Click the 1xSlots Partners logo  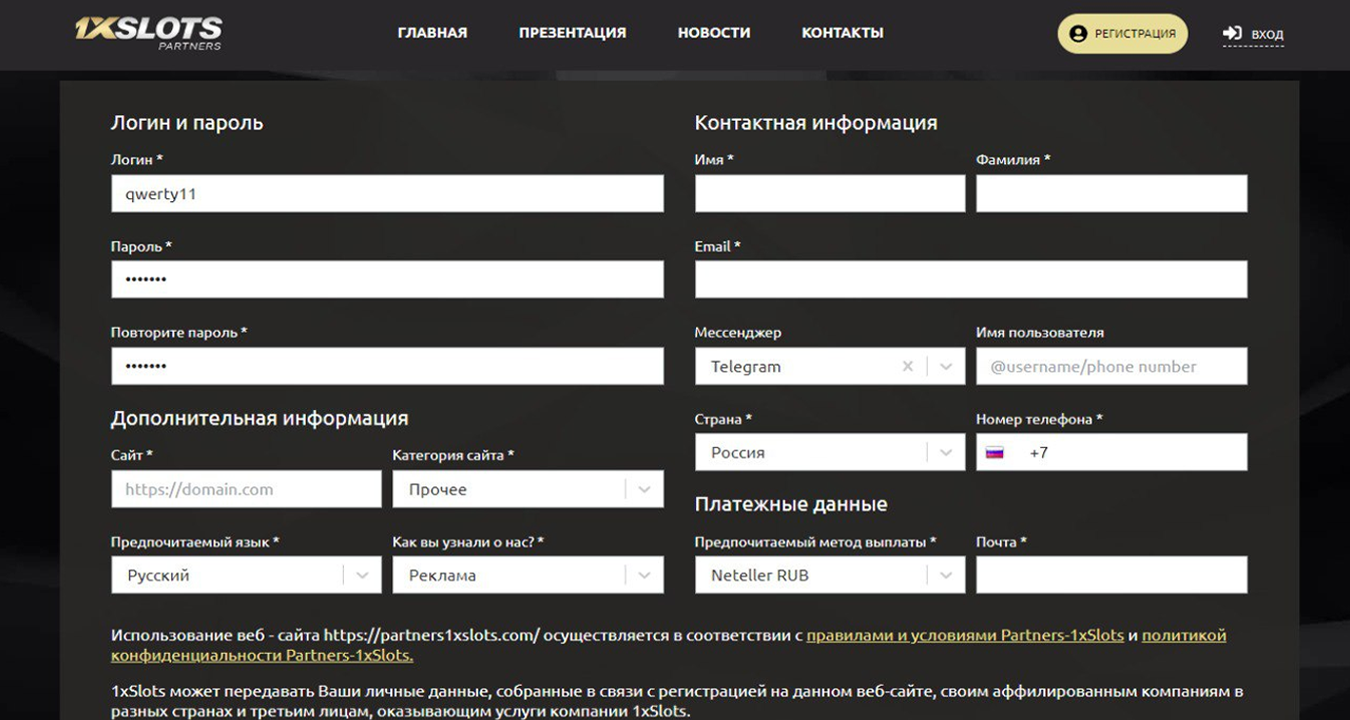pyautogui.click(x=148, y=33)
